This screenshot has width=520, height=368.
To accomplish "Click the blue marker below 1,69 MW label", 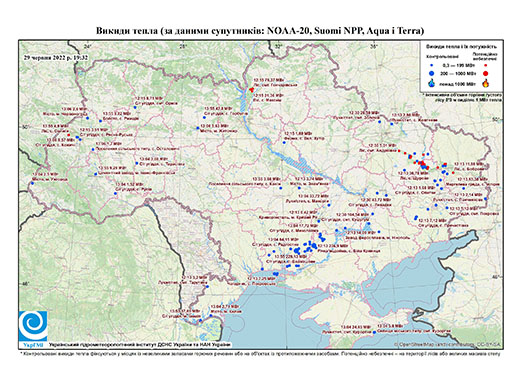I will click(284, 142).
